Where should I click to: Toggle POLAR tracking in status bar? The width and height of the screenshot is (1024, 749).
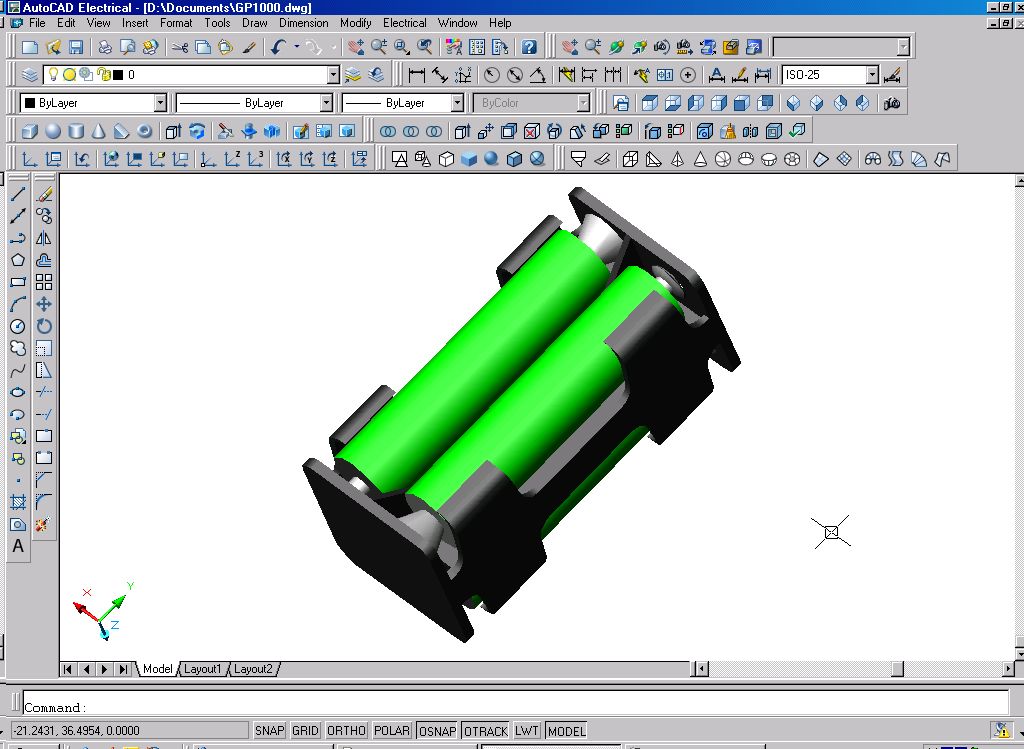pos(392,731)
